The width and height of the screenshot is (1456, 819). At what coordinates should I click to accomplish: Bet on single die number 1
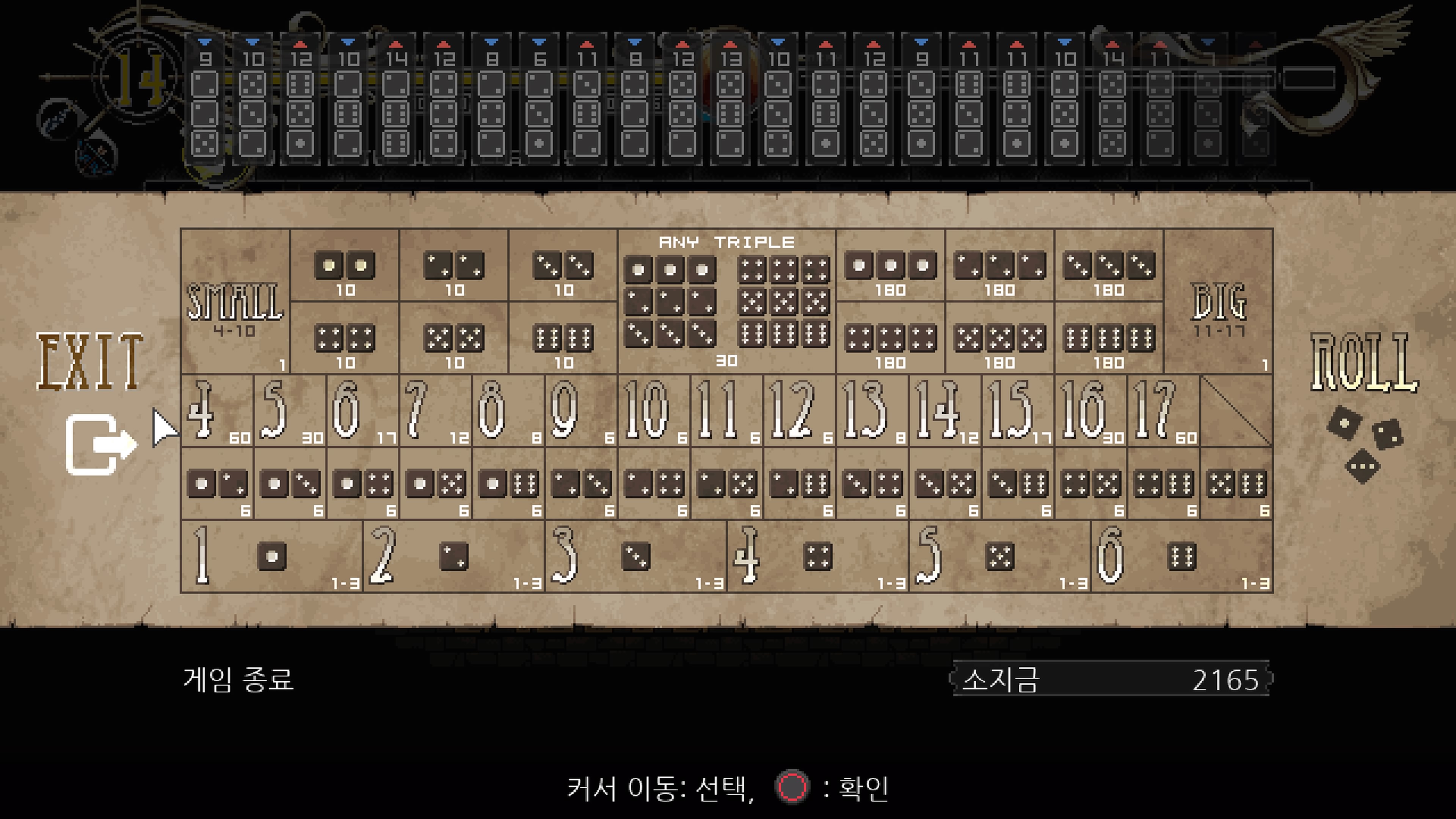(x=271, y=556)
